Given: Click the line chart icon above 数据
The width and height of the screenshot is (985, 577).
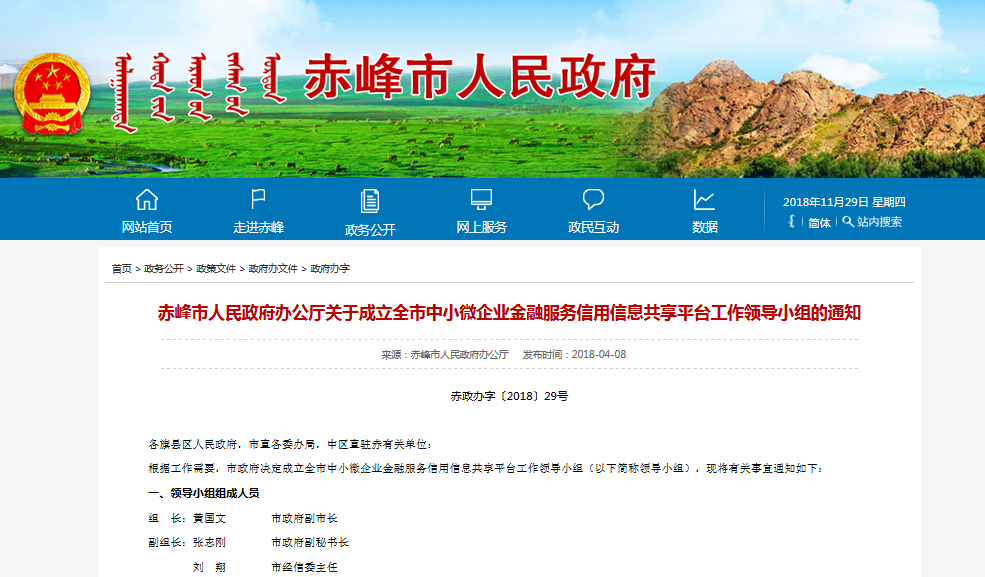Looking at the screenshot, I should [704, 199].
